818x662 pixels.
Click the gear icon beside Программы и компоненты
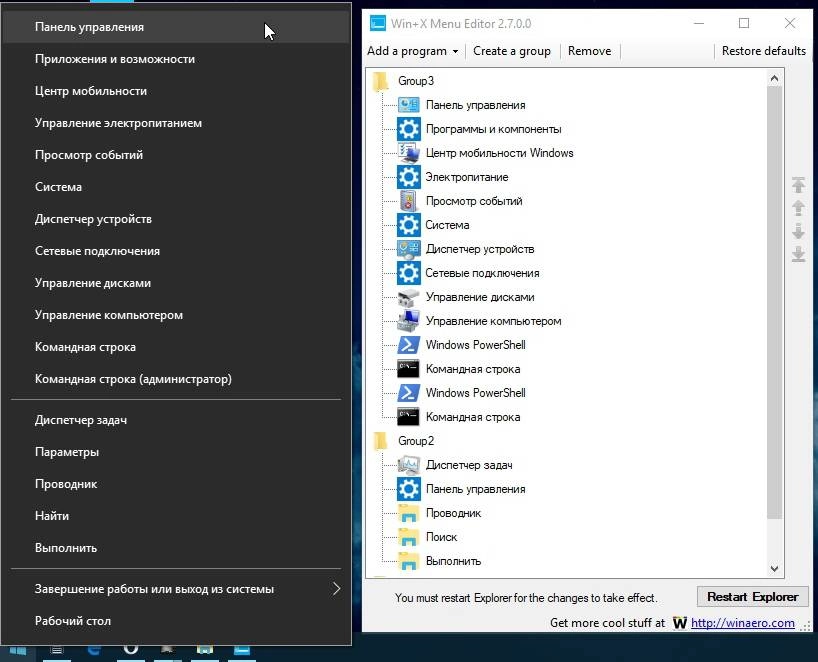(408, 129)
